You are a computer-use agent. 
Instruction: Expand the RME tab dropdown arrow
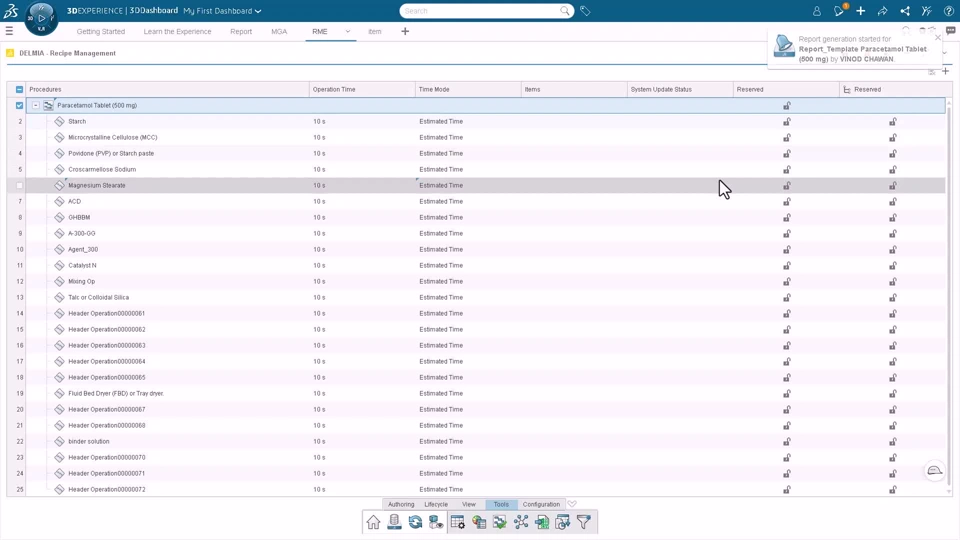(348, 31)
